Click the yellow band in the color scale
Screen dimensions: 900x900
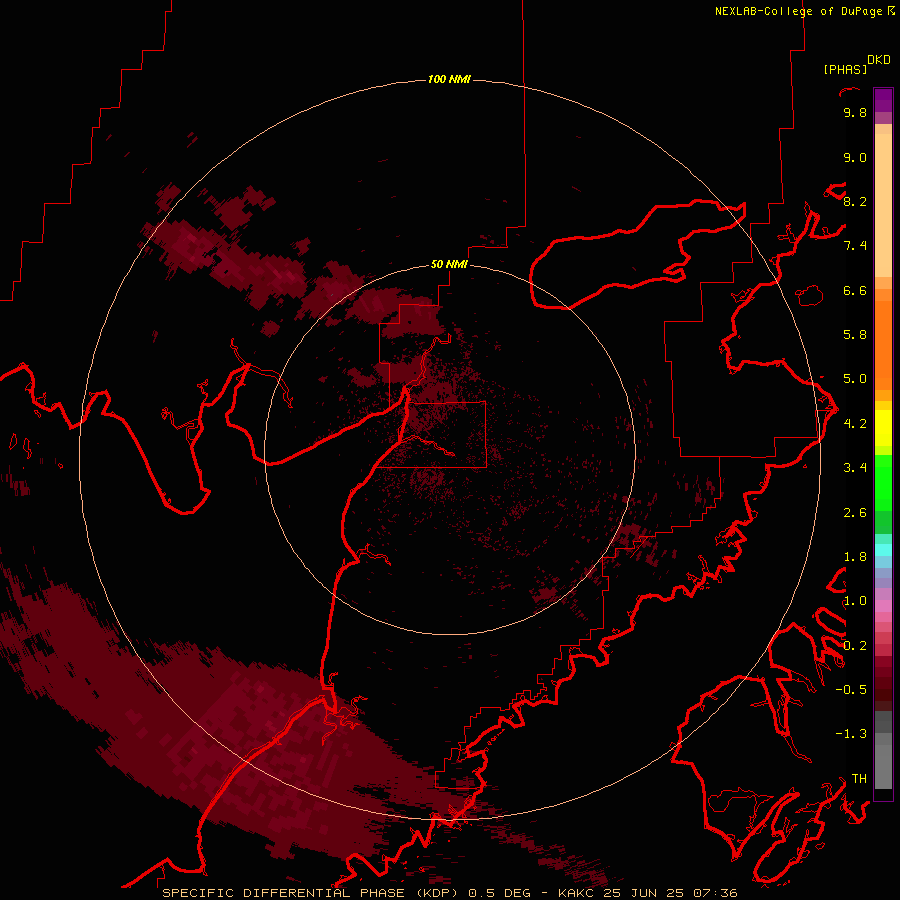coord(883,427)
